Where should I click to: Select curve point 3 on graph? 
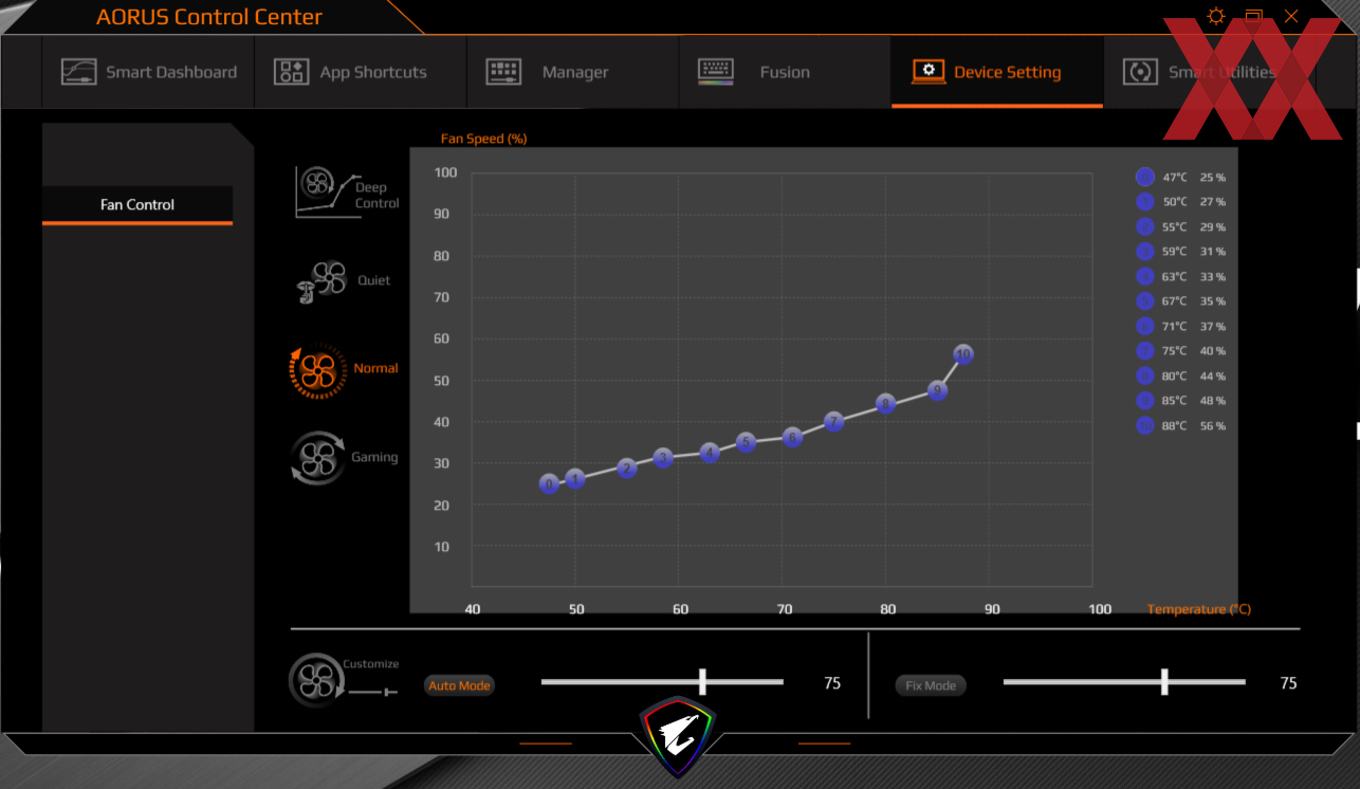pyautogui.click(x=663, y=458)
